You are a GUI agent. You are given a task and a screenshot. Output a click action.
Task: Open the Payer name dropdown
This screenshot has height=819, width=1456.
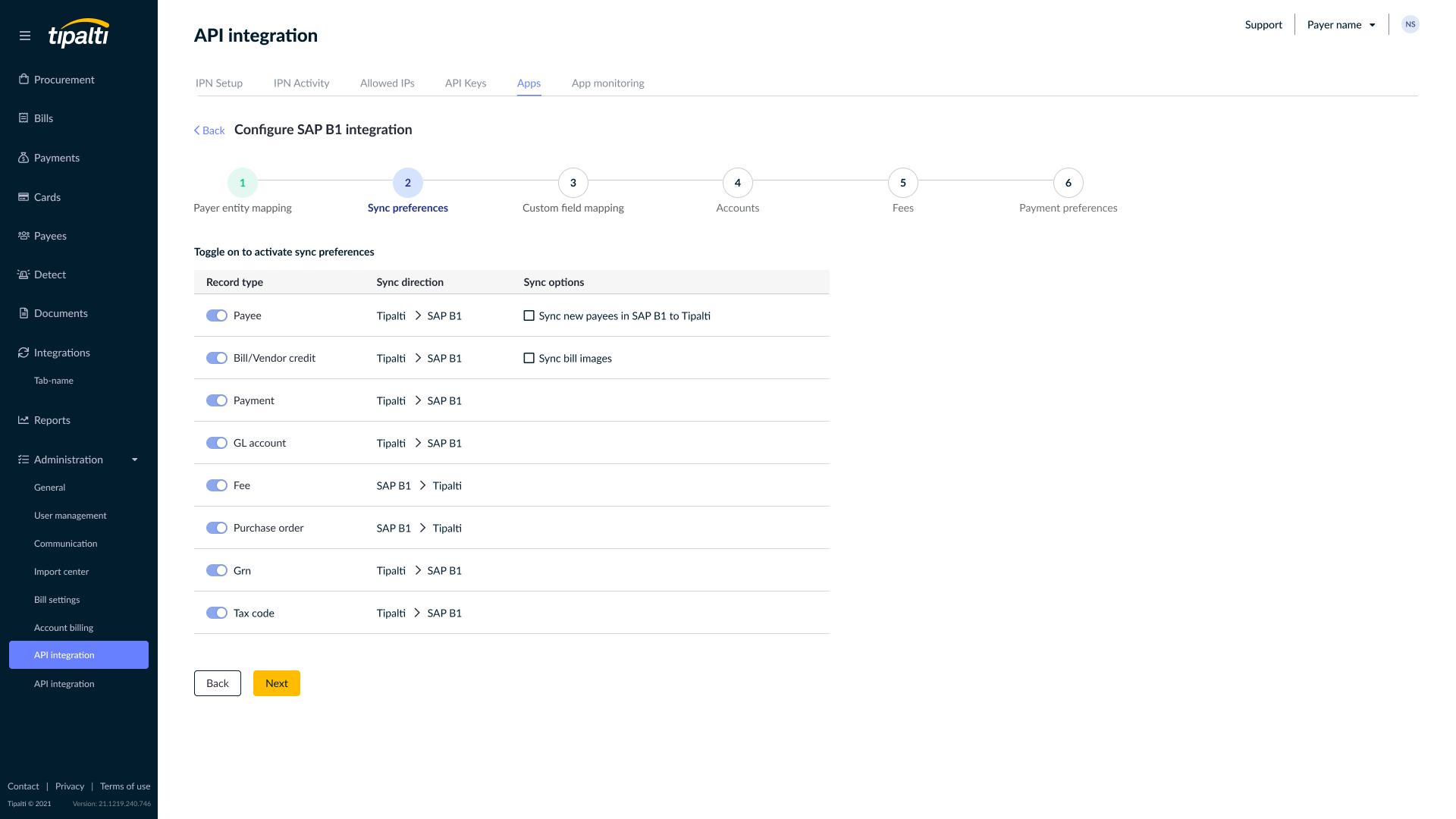pyautogui.click(x=1341, y=25)
